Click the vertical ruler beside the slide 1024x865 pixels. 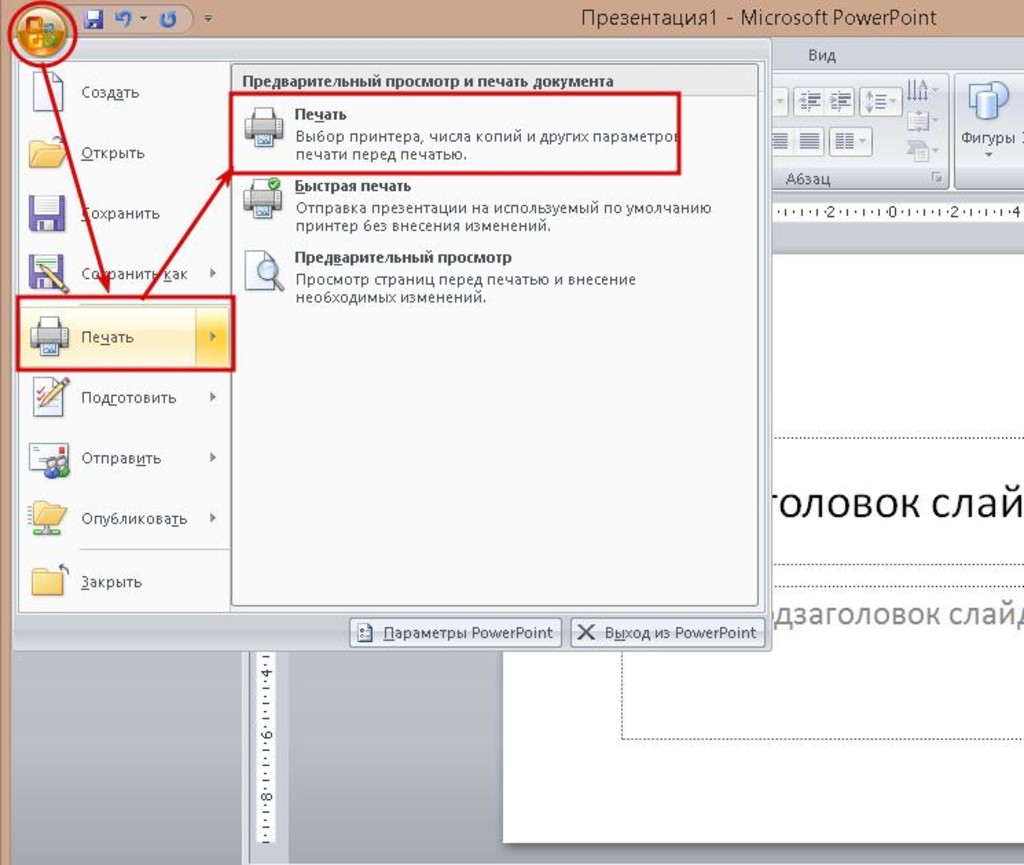pos(266,746)
